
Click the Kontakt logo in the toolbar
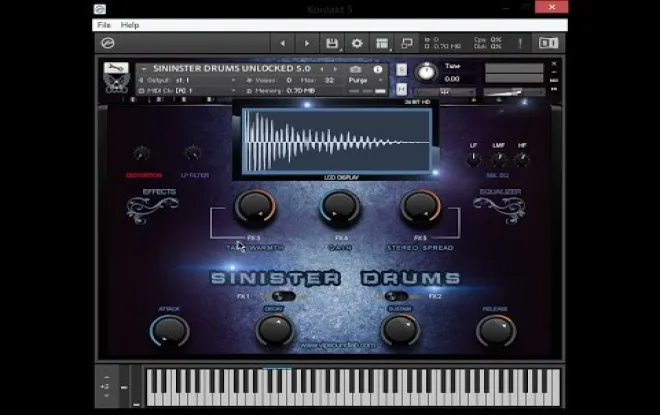click(108, 43)
